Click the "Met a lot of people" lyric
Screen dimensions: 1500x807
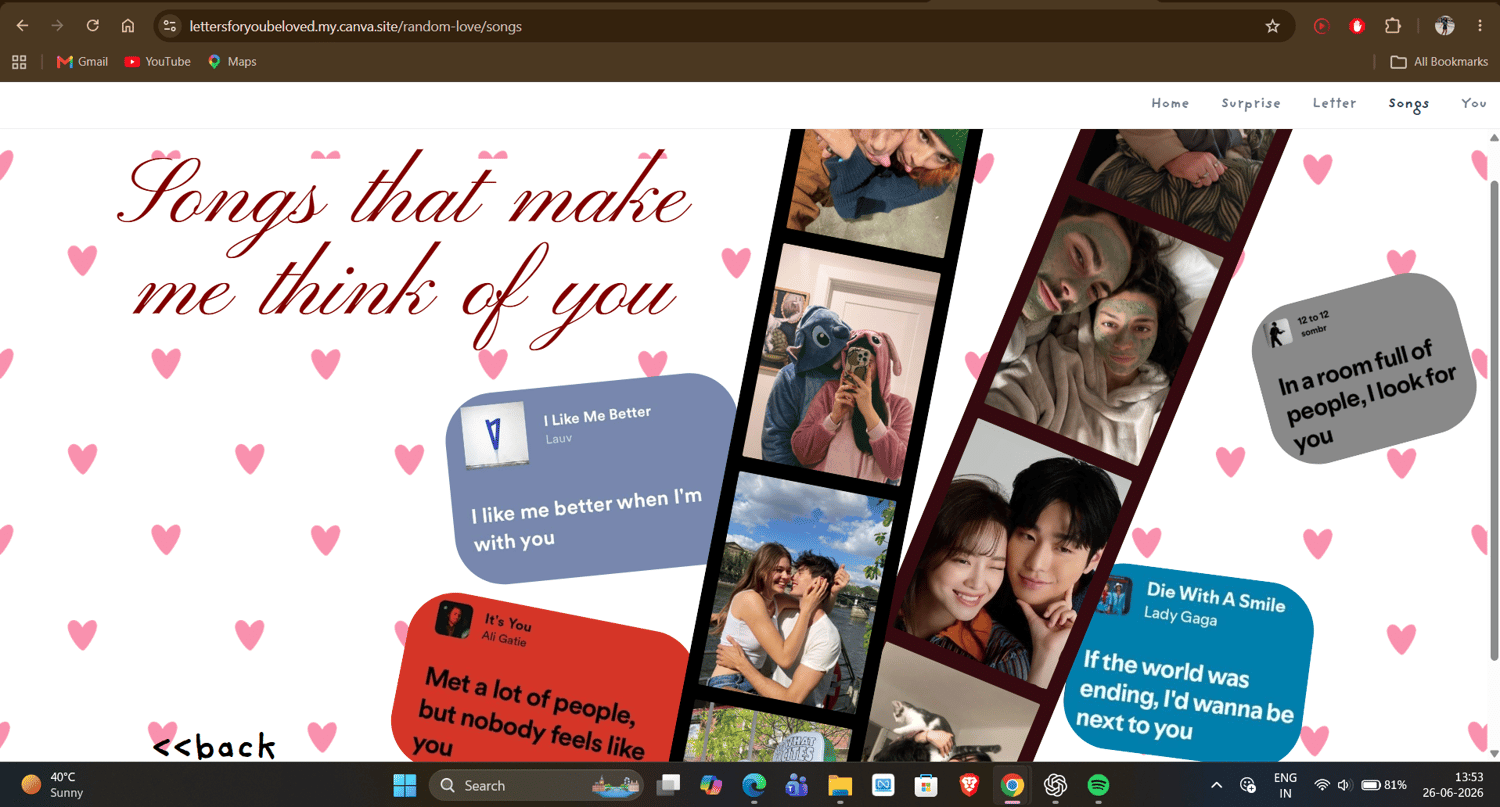click(x=530, y=714)
